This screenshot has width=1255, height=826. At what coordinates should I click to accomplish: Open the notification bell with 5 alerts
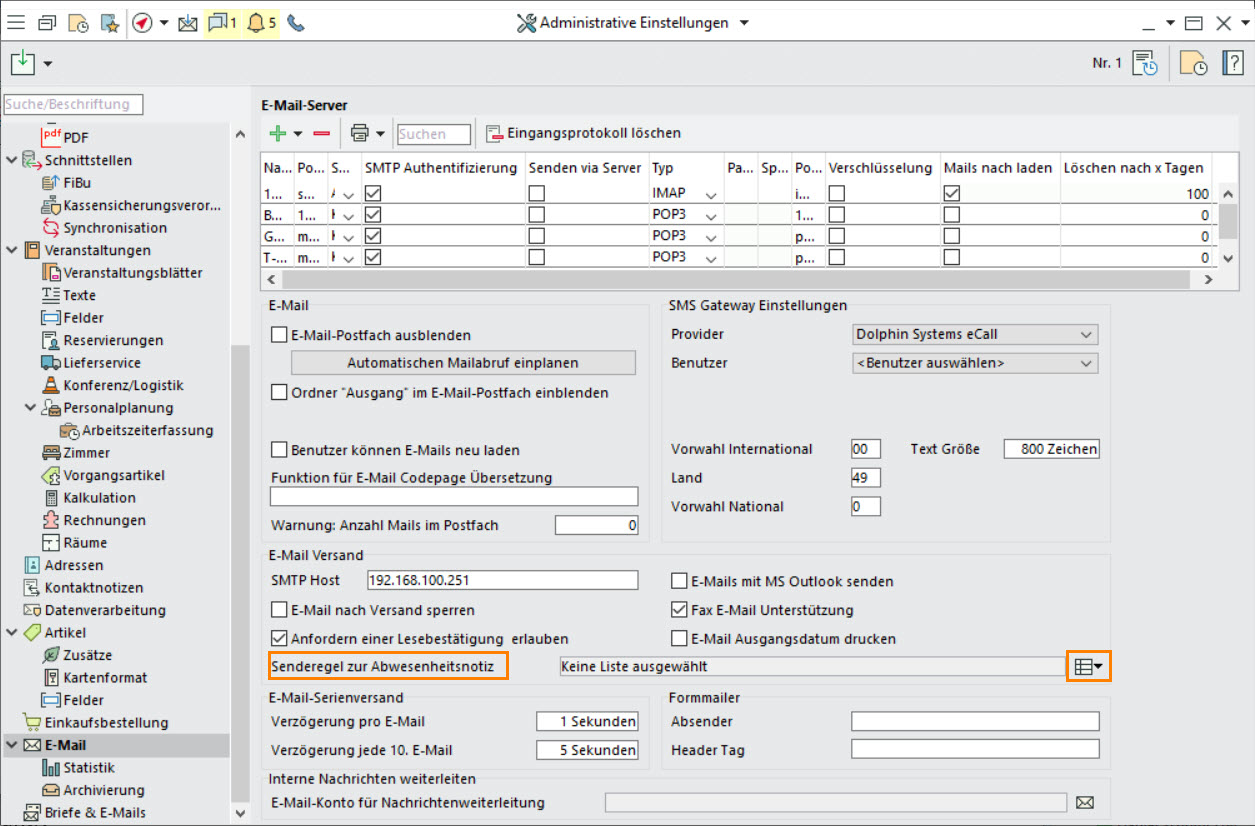(260, 23)
